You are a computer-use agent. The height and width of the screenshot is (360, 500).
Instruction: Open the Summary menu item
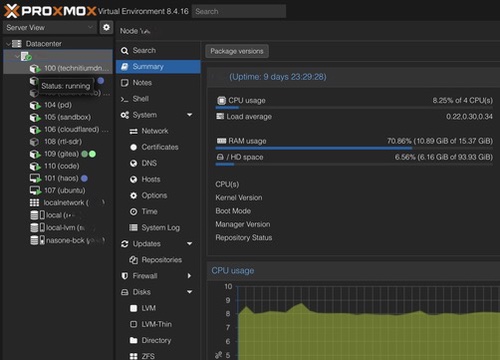158,67
